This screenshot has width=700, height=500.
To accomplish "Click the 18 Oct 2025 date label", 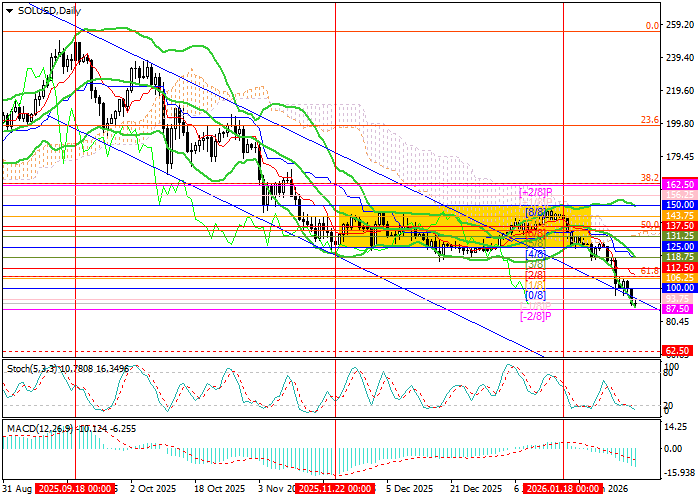I will (221, 489).
